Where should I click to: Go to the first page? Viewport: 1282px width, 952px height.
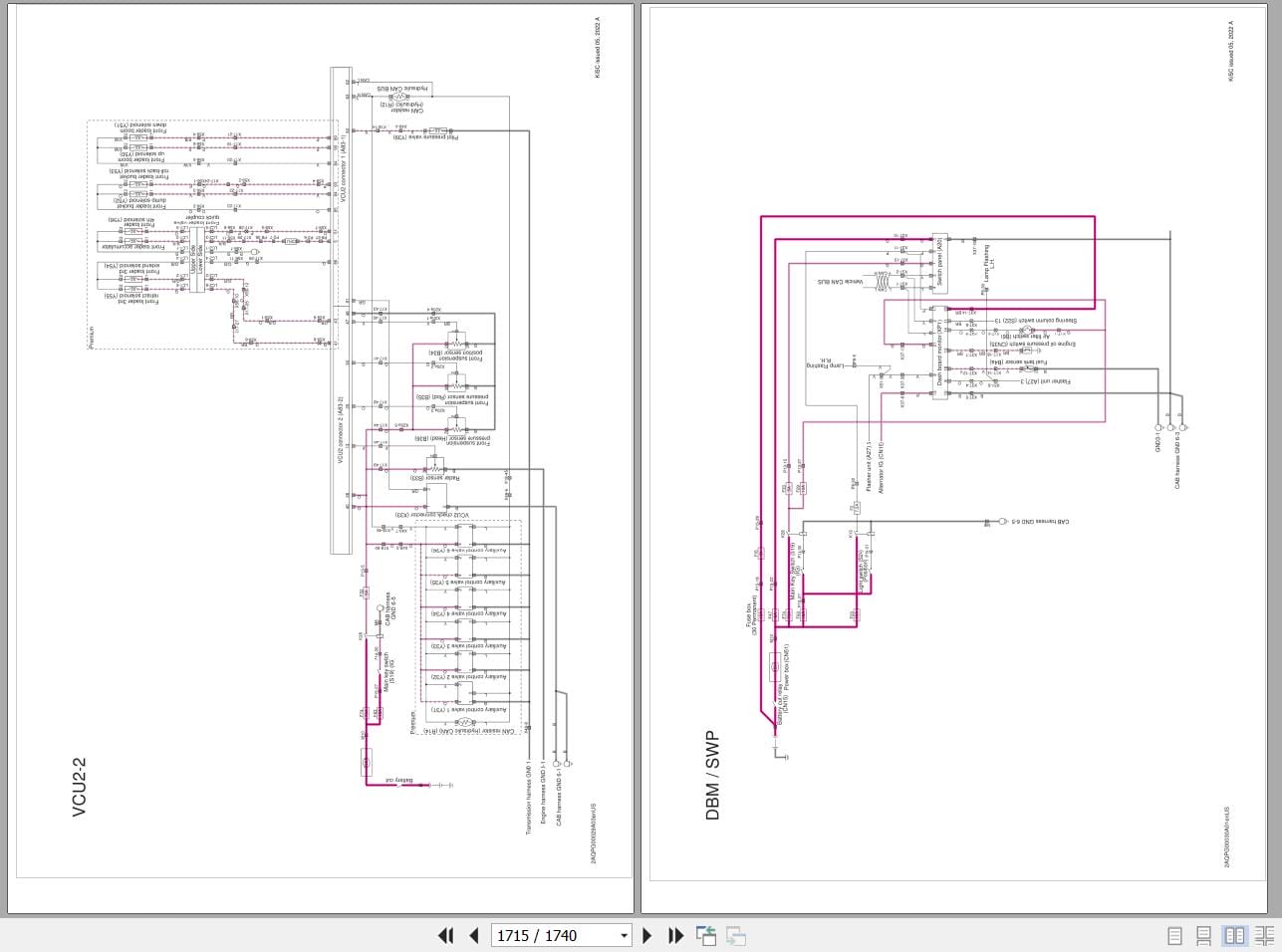(446, 935)
